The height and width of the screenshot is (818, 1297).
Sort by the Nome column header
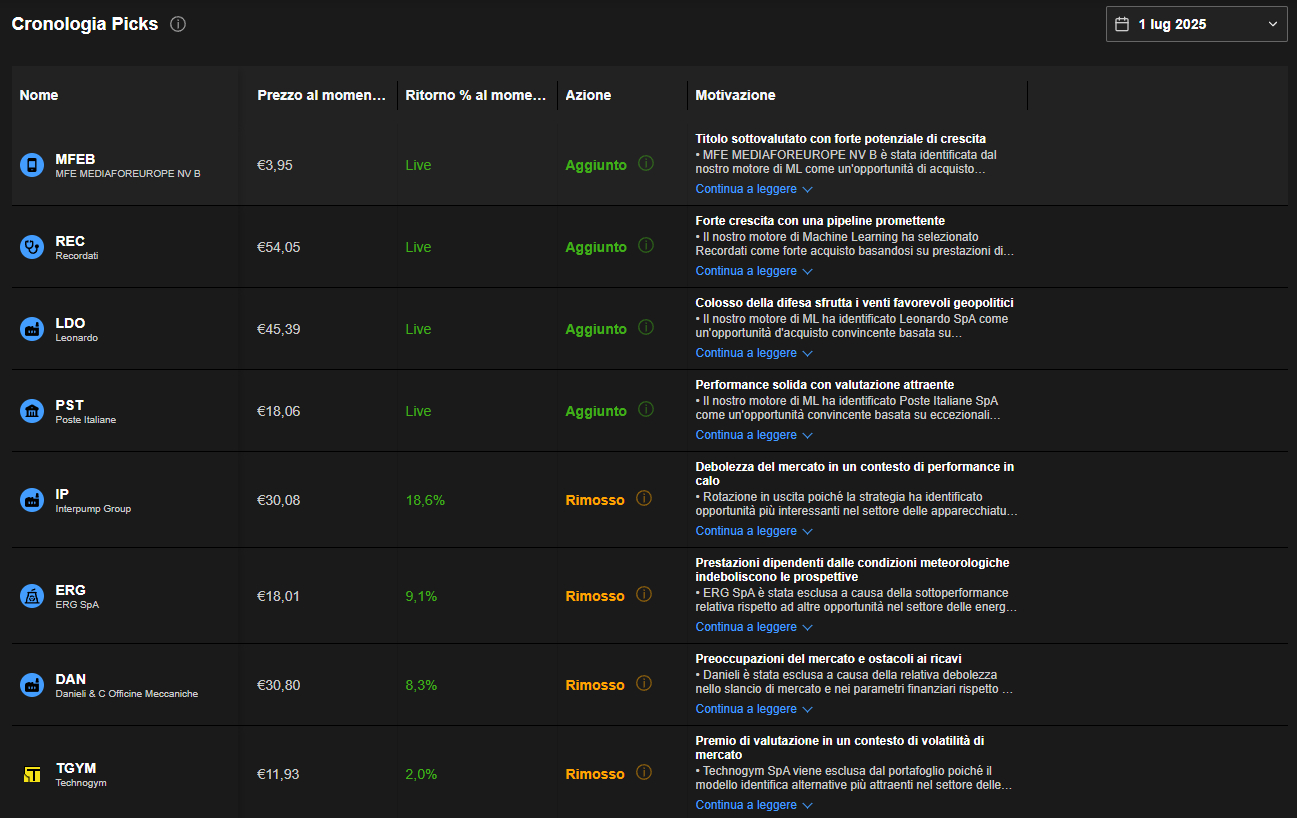(x=39, y=95)
